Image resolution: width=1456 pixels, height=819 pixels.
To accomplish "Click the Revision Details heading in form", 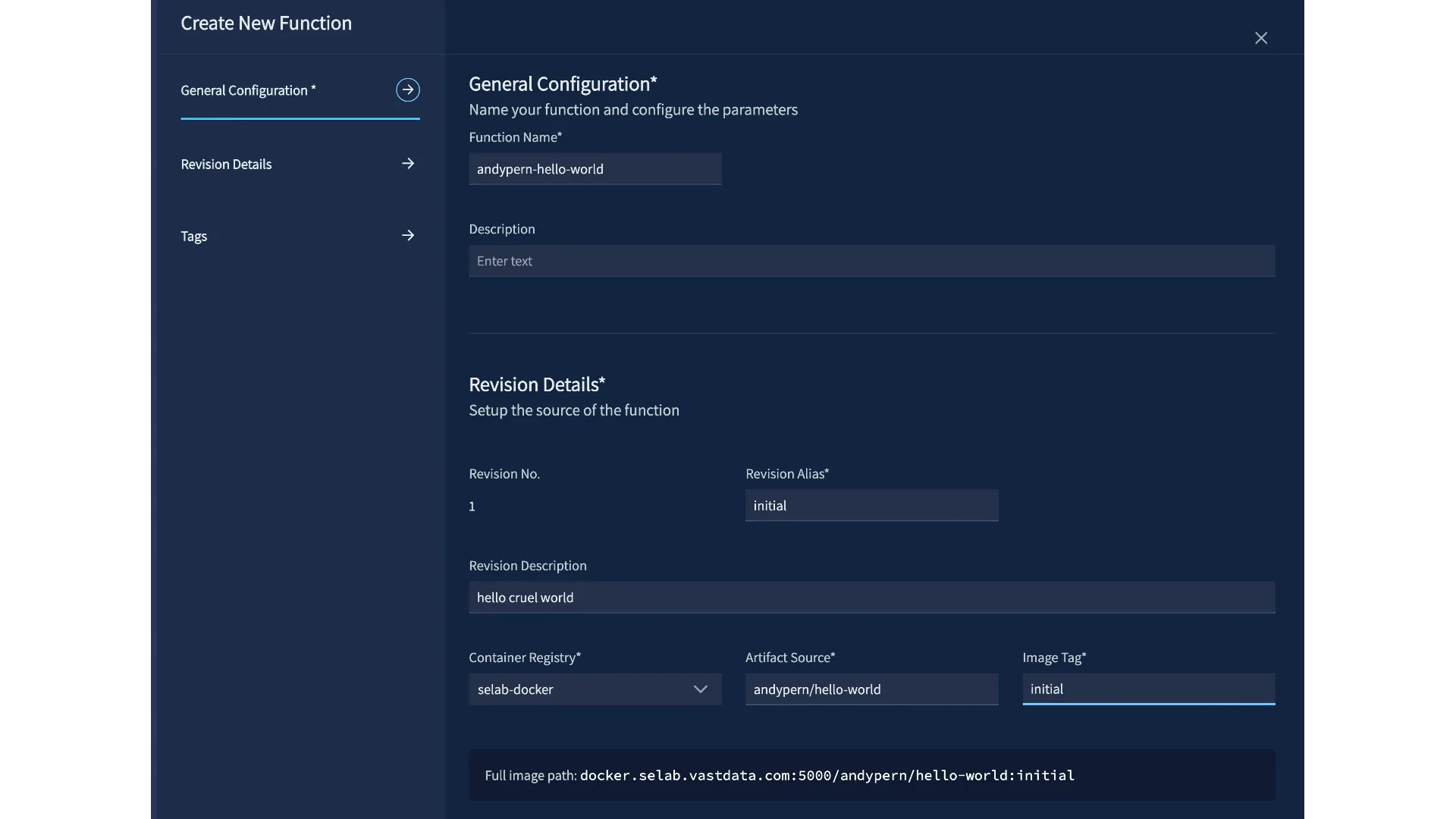I will click(537, 384).
